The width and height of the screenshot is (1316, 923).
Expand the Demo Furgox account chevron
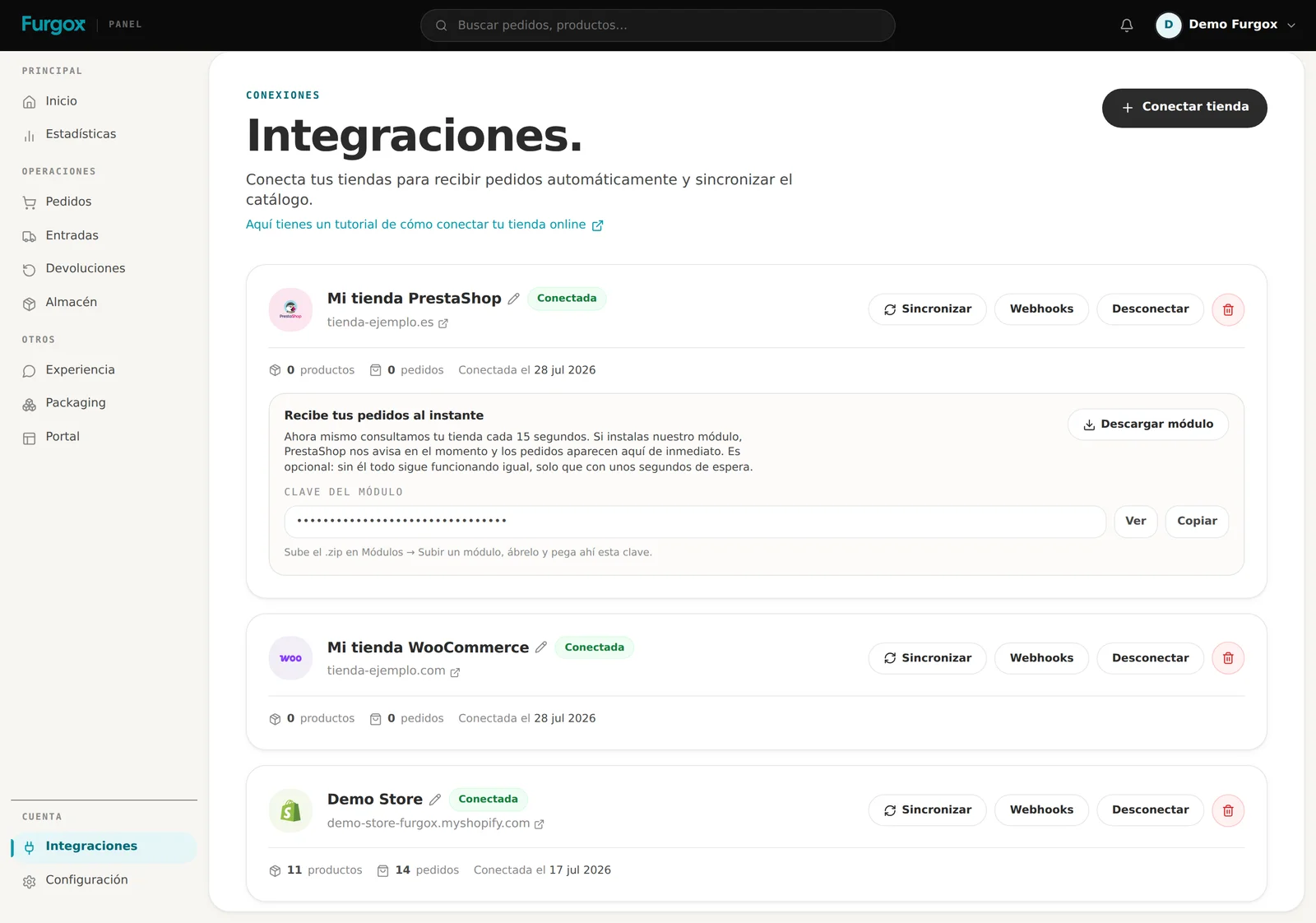[x=1291, y=26]
